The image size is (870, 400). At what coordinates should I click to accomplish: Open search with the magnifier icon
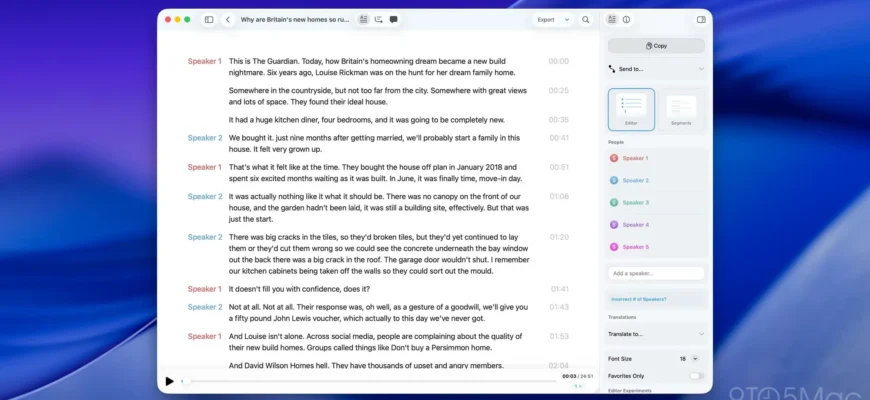pyautogui.click(x=585, y=19)
